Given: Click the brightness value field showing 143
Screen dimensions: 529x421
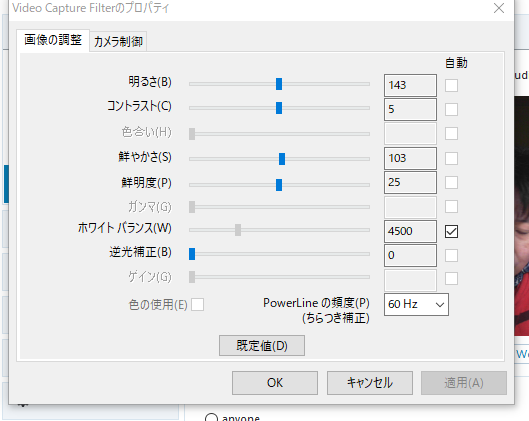Looking at the screenshot, I should pyautogui.click(x=410, y=85).
